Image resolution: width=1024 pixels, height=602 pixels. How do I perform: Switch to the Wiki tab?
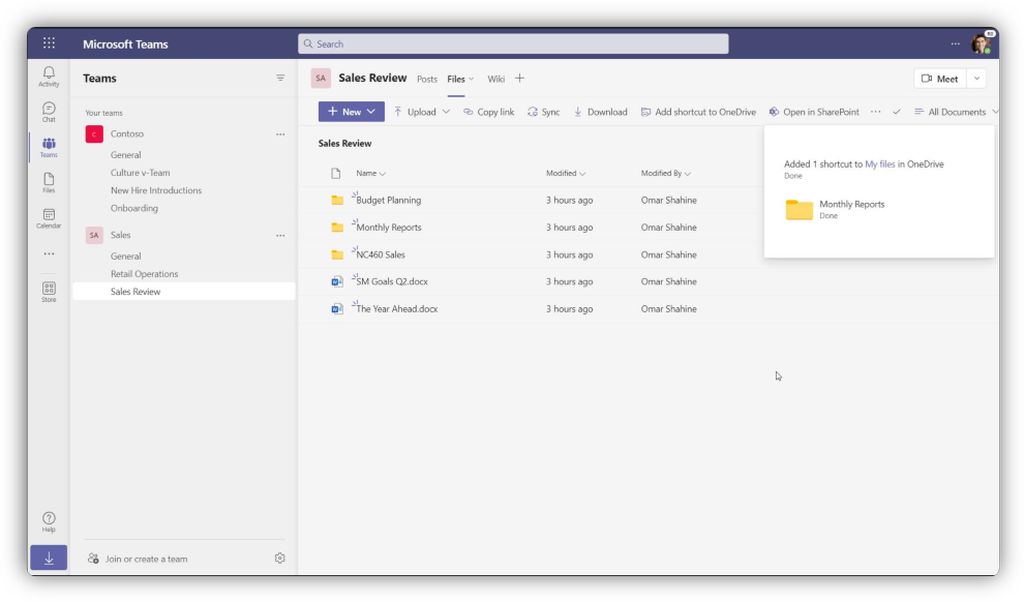pyautogui.click(x=496, y=79)
